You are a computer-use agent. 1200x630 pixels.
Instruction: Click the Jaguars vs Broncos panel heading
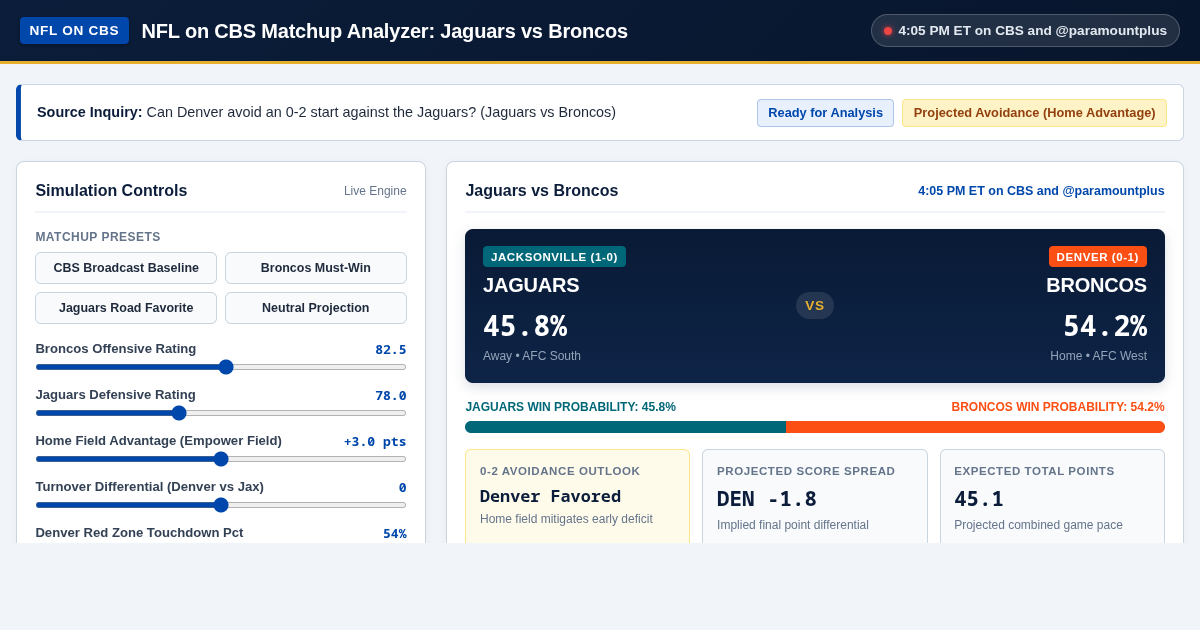[542, 191]
